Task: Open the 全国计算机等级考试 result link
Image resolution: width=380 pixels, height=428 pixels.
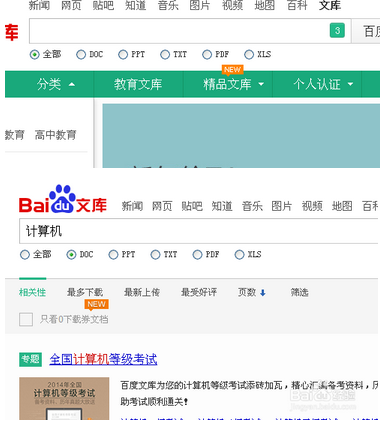Action: (x=103, y=359)
